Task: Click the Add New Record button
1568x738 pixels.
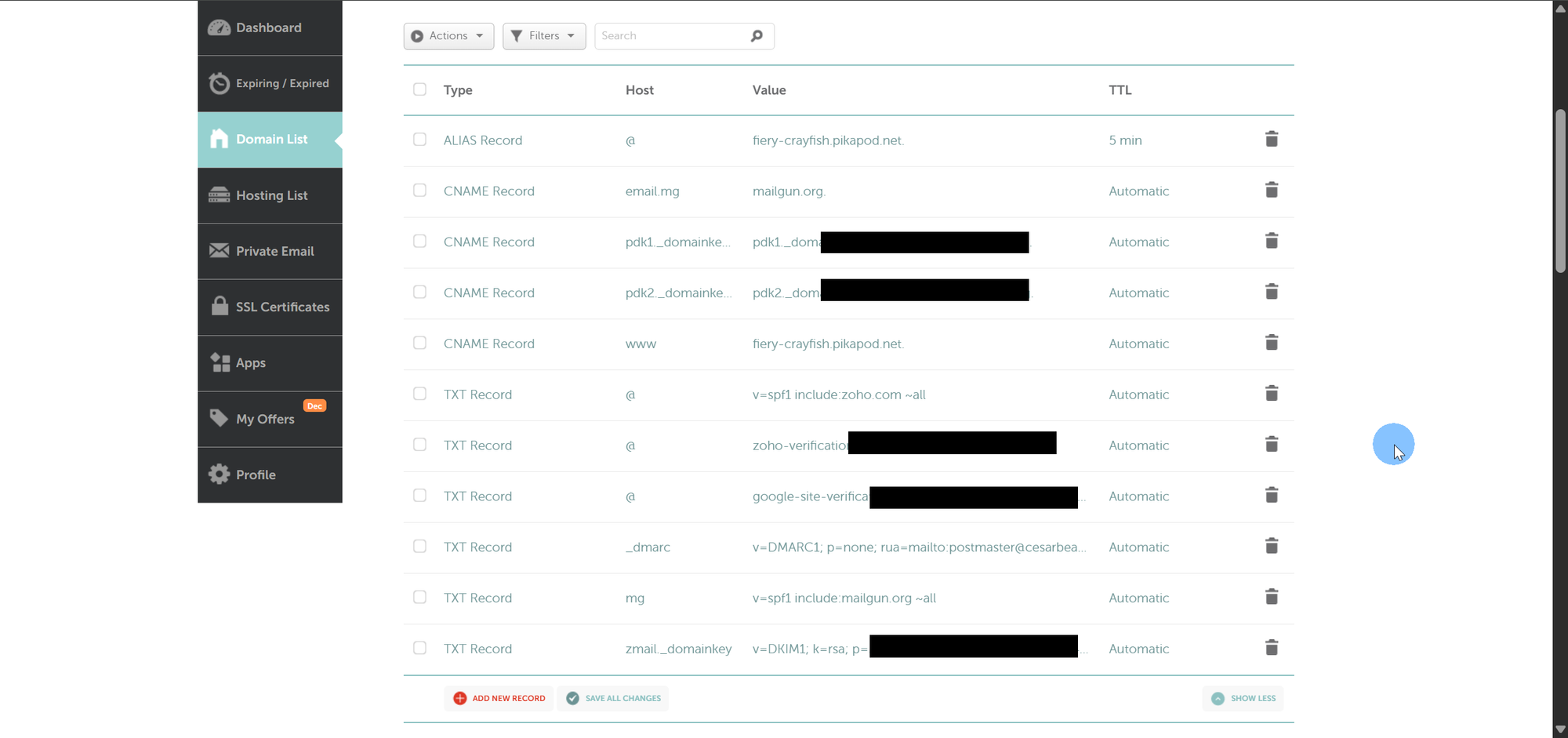Action: [499, 697]
